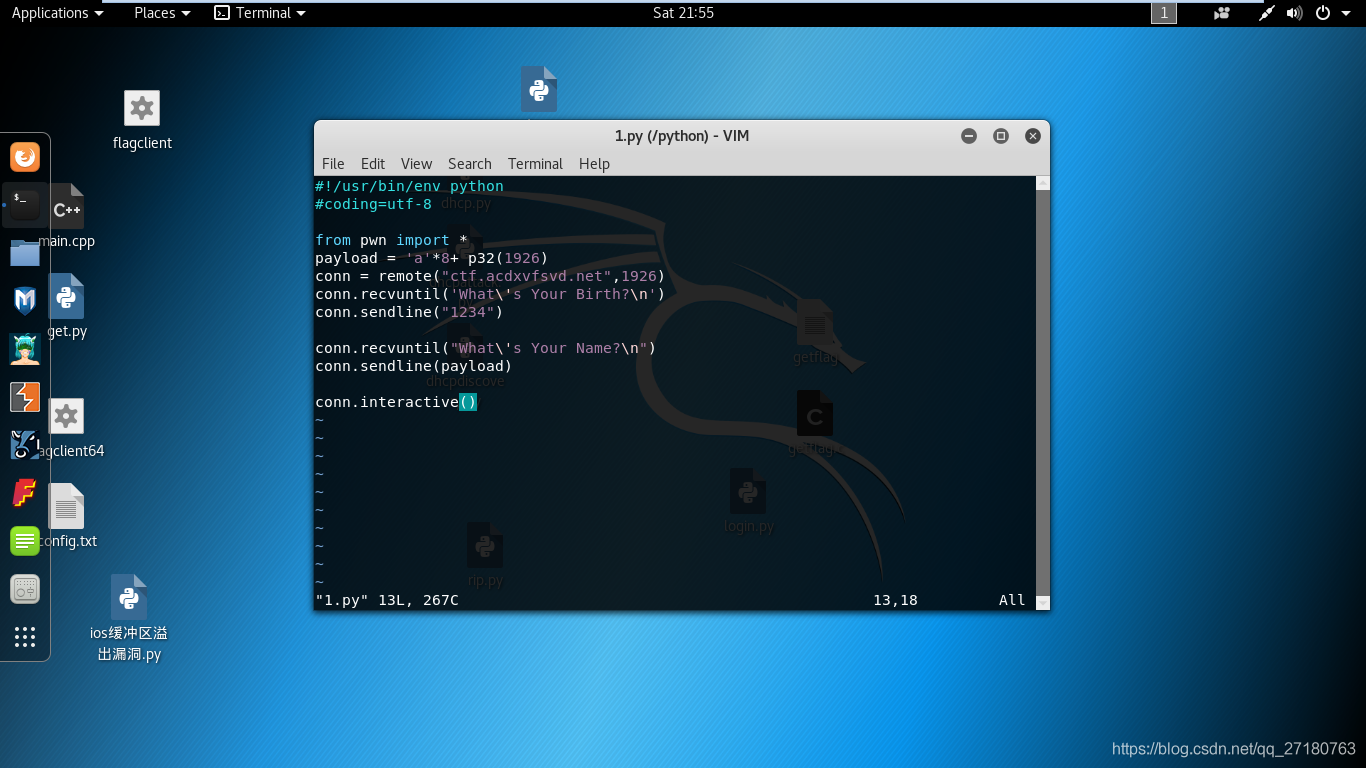Launch Armitage, the anime girl dock icon

(x=25, y=348)
